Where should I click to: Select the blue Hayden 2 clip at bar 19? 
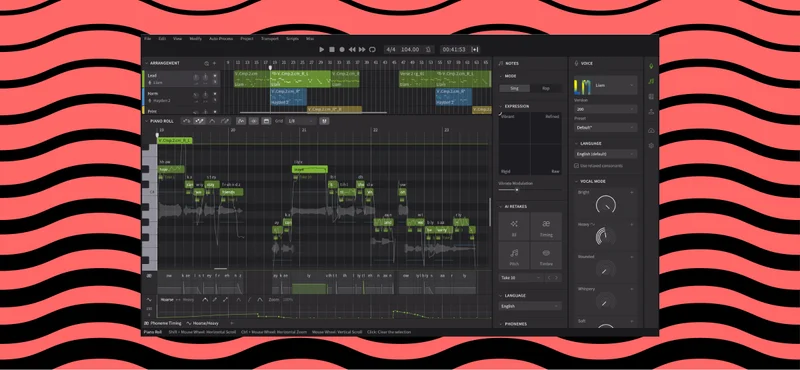[x=289, y=96]
